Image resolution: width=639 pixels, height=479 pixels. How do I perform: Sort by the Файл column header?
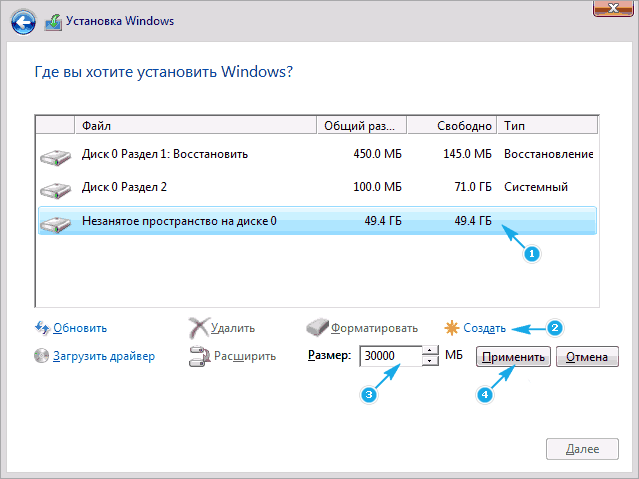pyautogui.click(x=195, y=127)
